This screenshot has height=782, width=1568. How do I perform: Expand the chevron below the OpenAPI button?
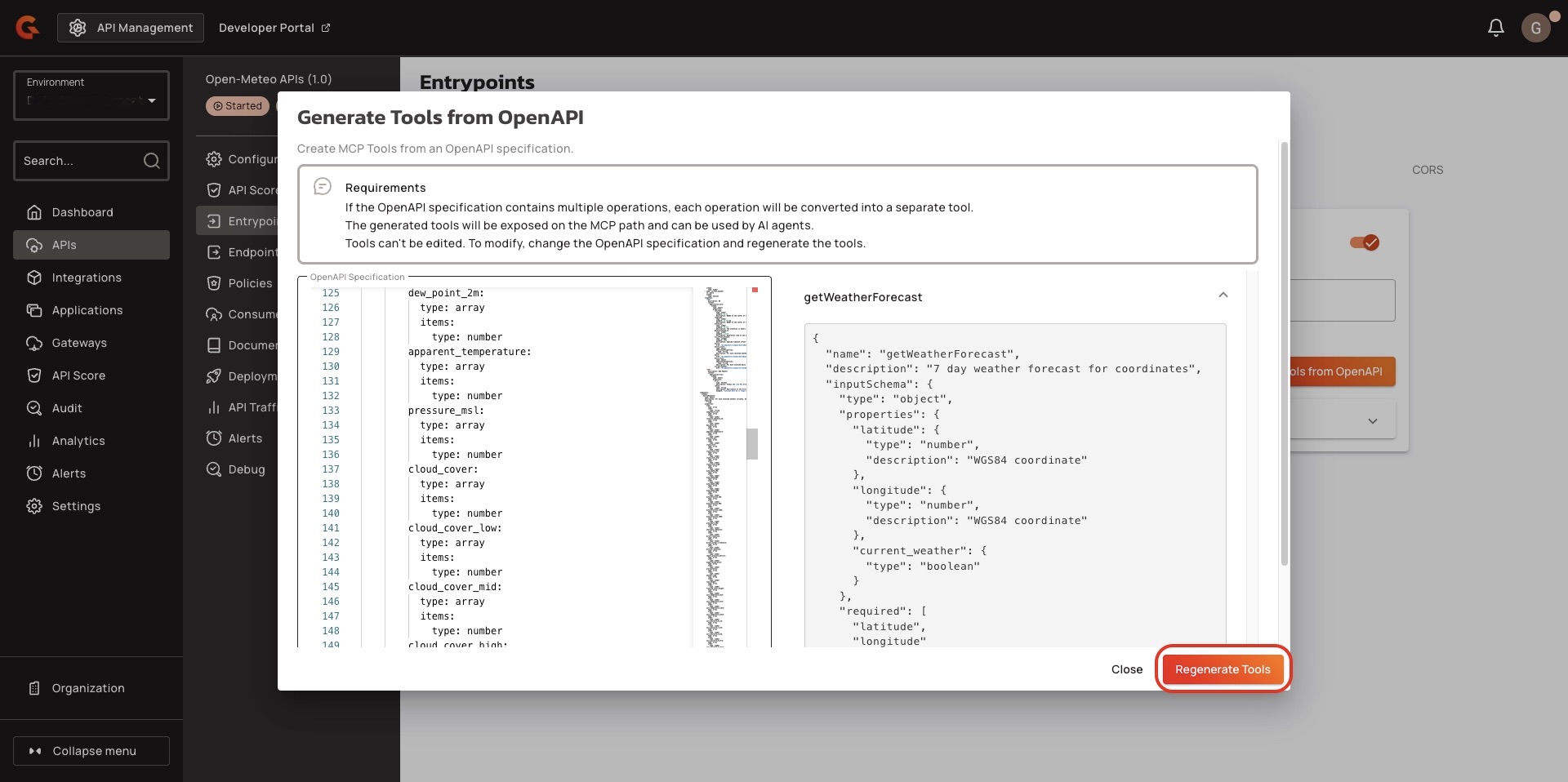pyautogui.click(x=1372, y=421)
